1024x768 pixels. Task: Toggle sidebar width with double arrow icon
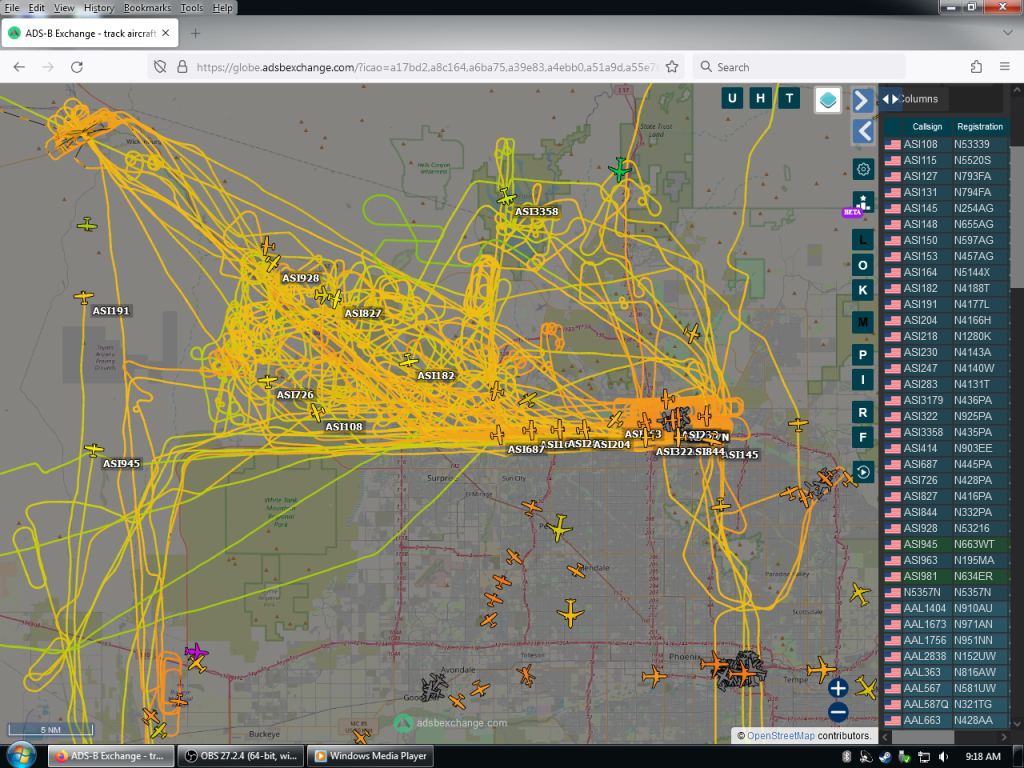[889, 99]
